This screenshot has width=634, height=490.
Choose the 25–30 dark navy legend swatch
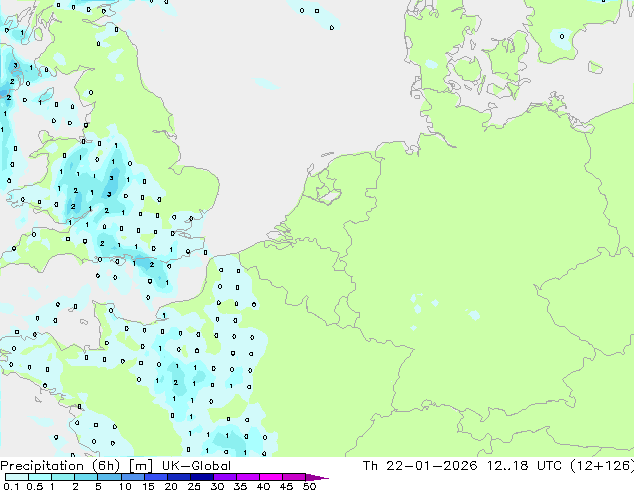point(202,477)
